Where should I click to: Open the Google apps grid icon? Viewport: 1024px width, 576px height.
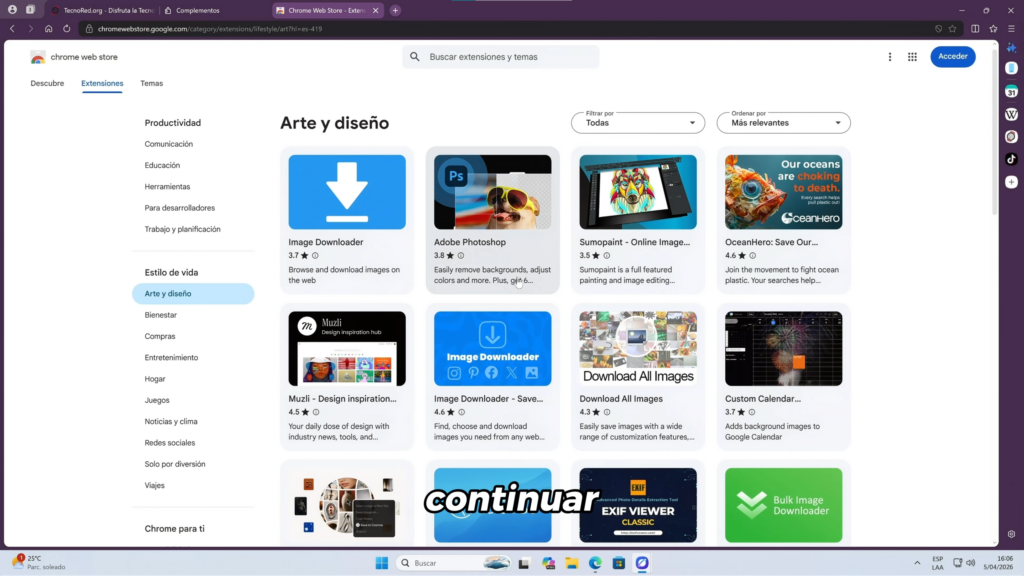pos(912,57)
